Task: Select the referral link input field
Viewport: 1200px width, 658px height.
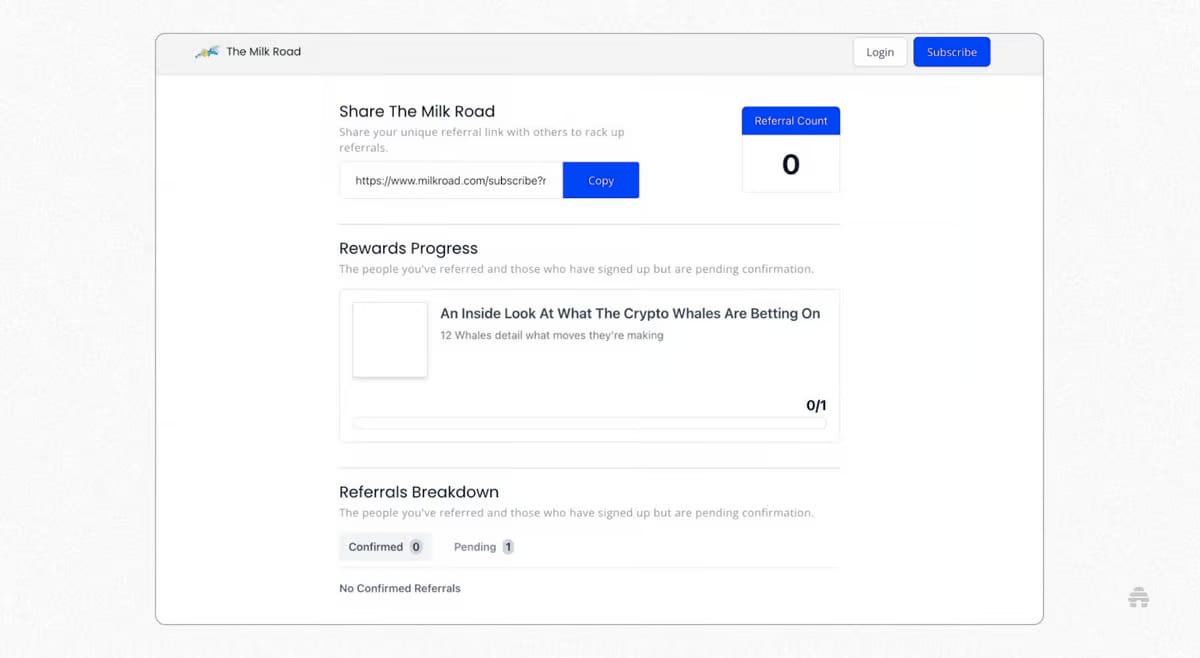Action: 450,180
